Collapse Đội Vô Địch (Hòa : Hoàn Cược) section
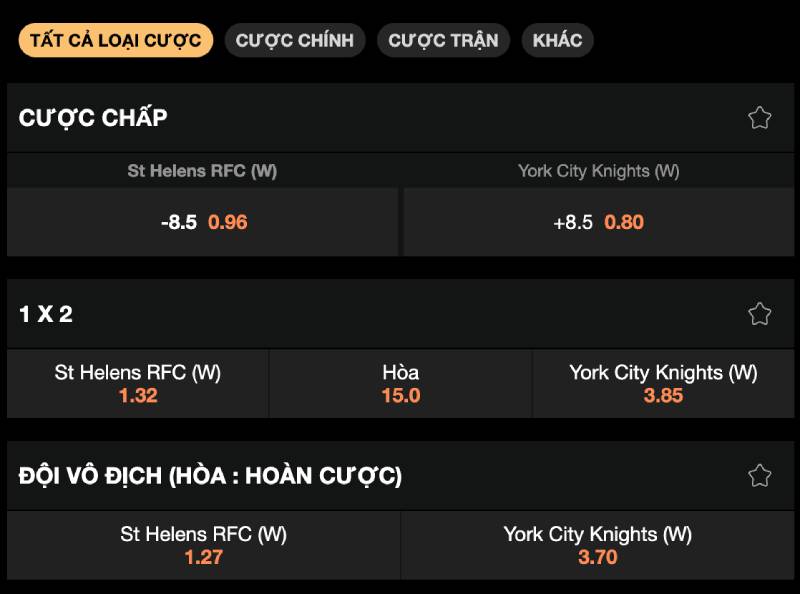Image resolution: width=800 pixels, height=594 pixels. 210,476
